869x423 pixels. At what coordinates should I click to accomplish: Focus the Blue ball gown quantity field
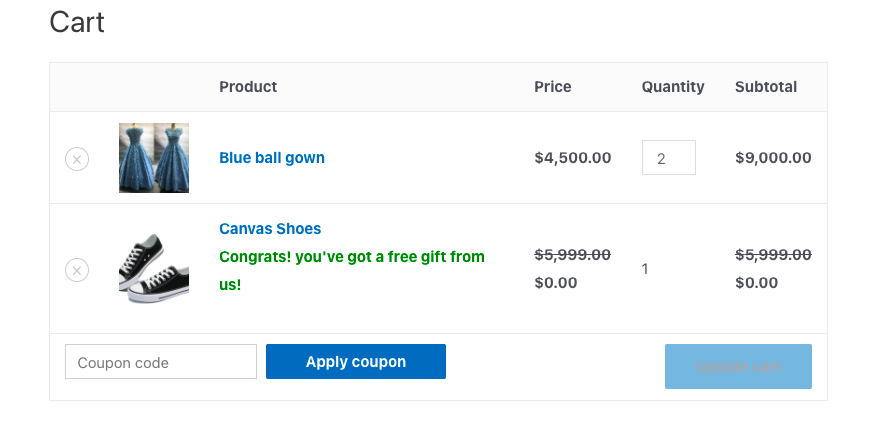pyautogui.click(x=668, y=158)
